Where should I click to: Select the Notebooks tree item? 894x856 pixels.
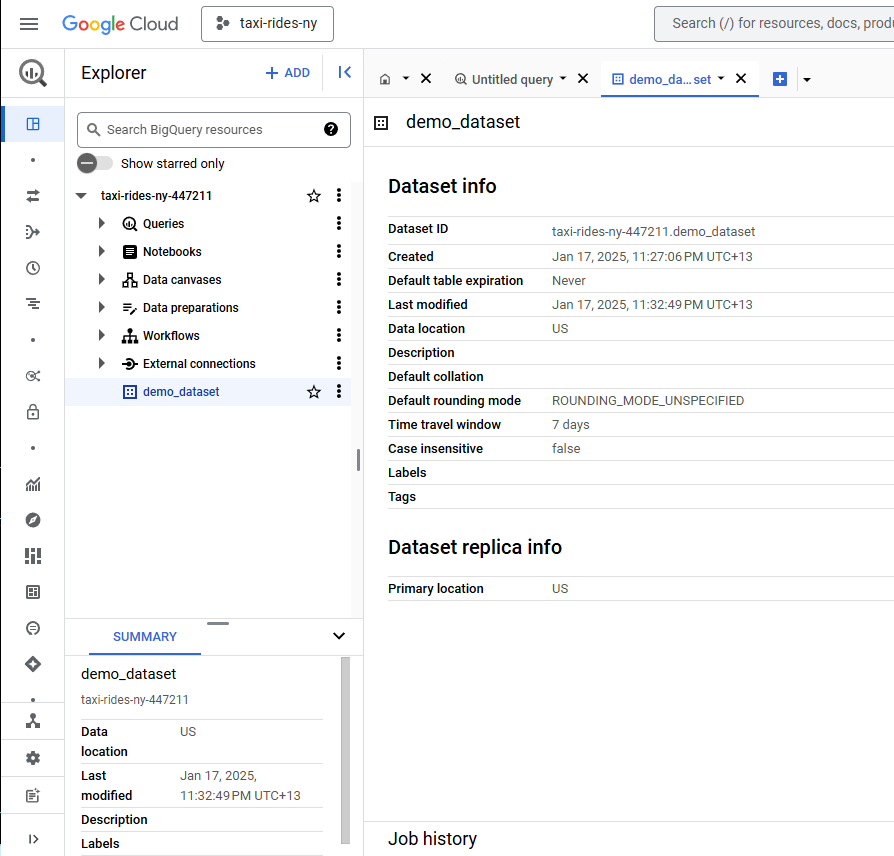[x=172, y=251]
